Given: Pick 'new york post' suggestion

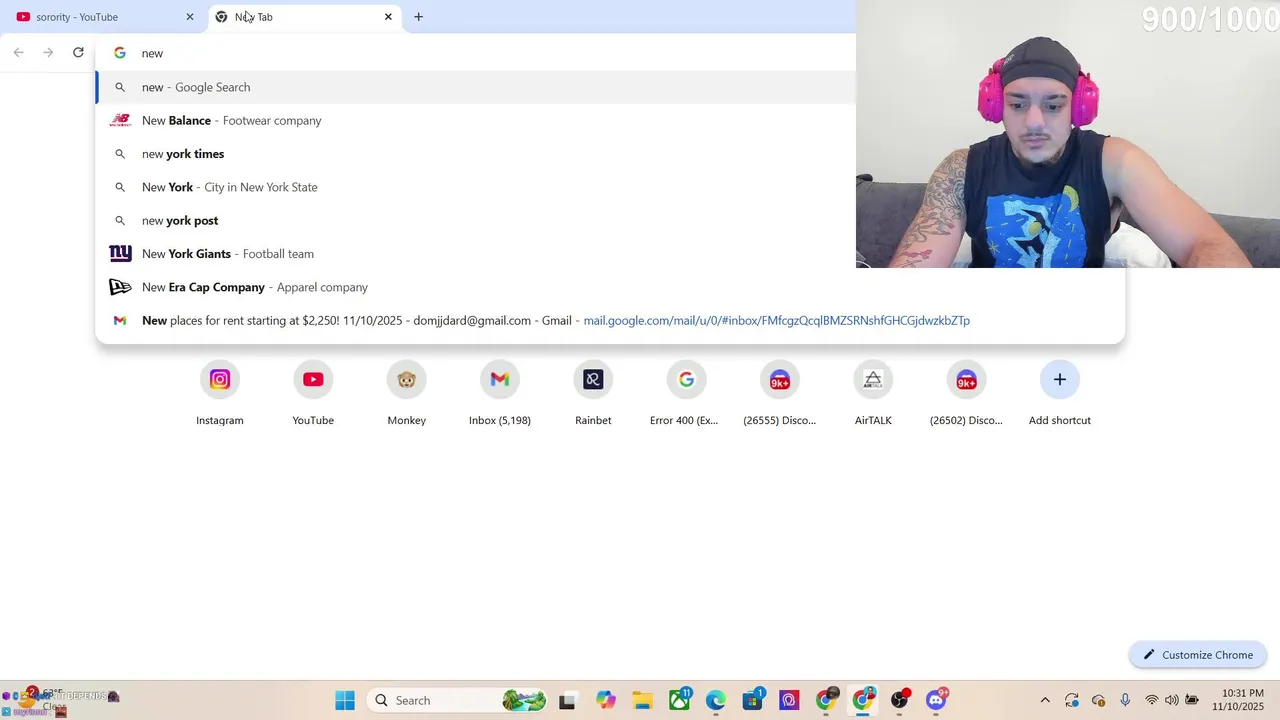Looking at the screenshot, I should (476, 220).
